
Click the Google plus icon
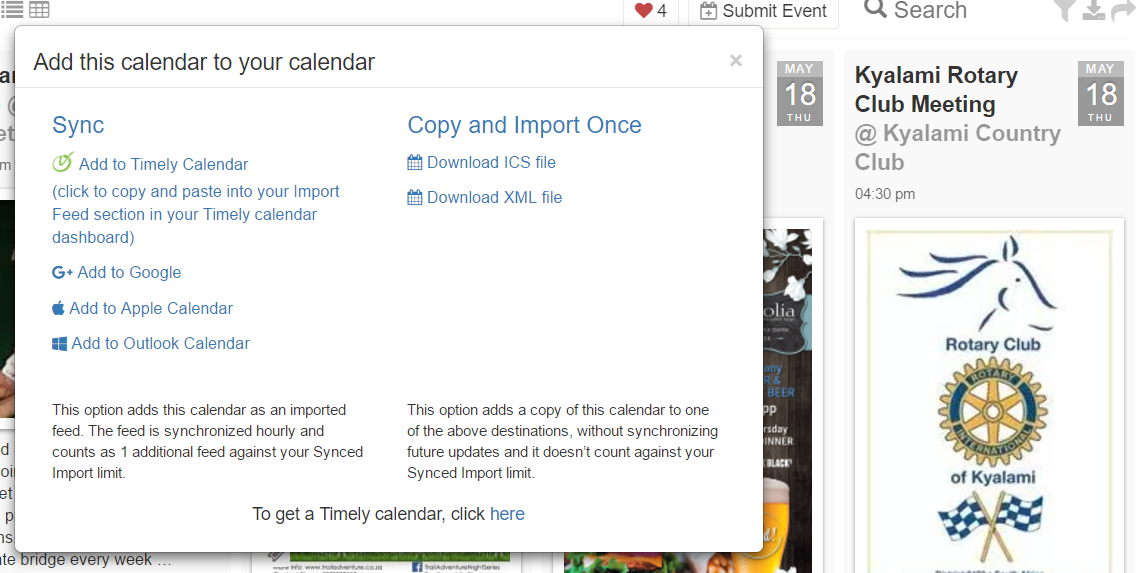pyautogui.click(x=63, y=273)
